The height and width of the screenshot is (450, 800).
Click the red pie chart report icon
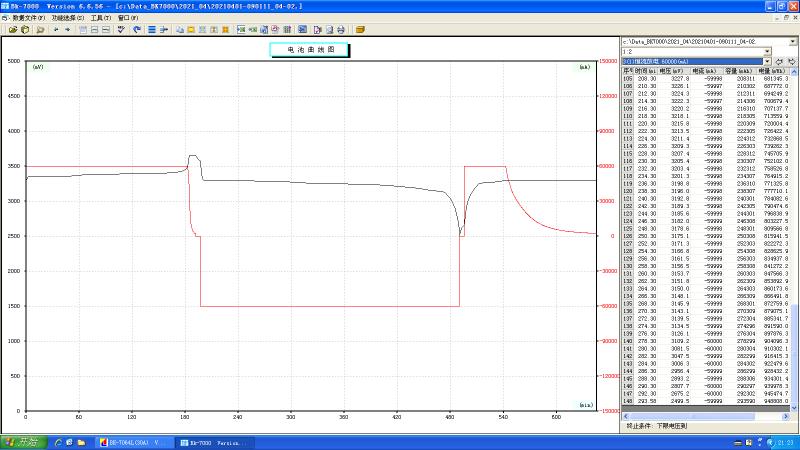click(276, 30)
